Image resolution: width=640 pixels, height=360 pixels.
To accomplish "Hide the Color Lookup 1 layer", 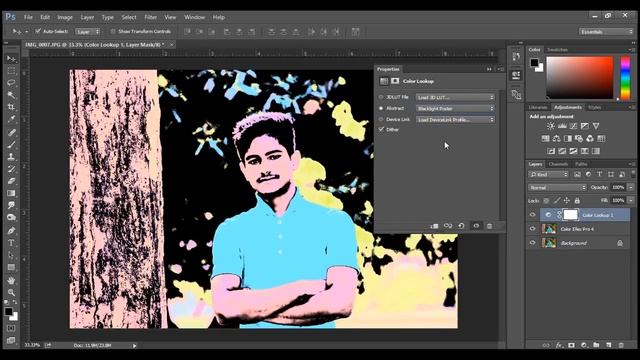I will pos(532,215).
